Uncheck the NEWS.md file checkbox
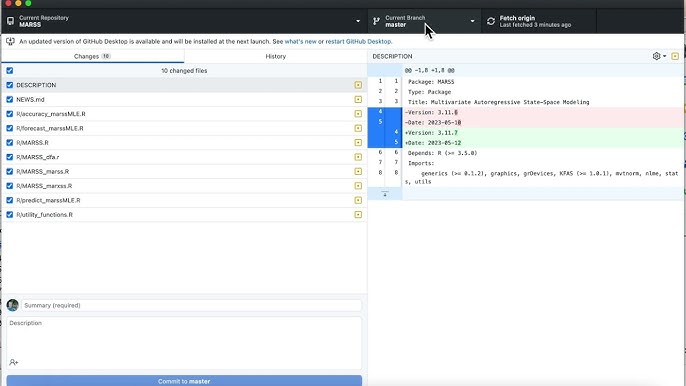The width and height of the screenshot is (686, 386). (10, 99)
